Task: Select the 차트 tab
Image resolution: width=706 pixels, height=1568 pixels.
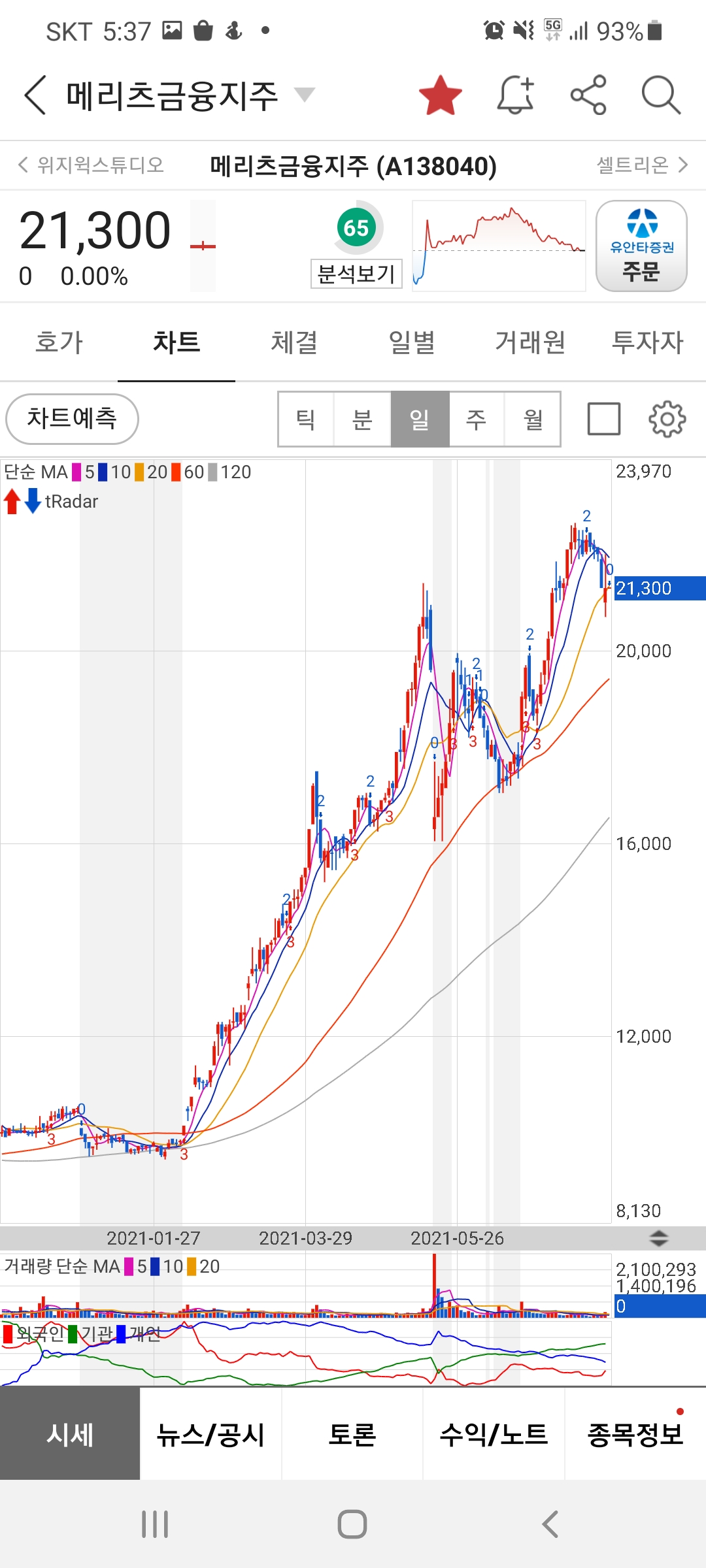Action: click(x=176, y=342)
